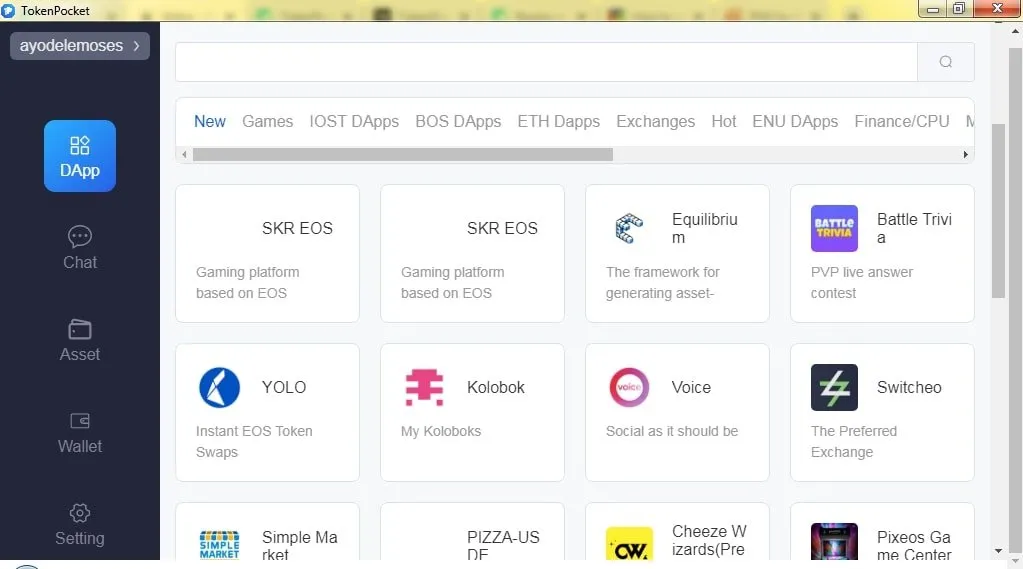The height and width of the screenshot is (569, 1023).
Task: Select the ENU DApps tab
Action: pos(795,121)
